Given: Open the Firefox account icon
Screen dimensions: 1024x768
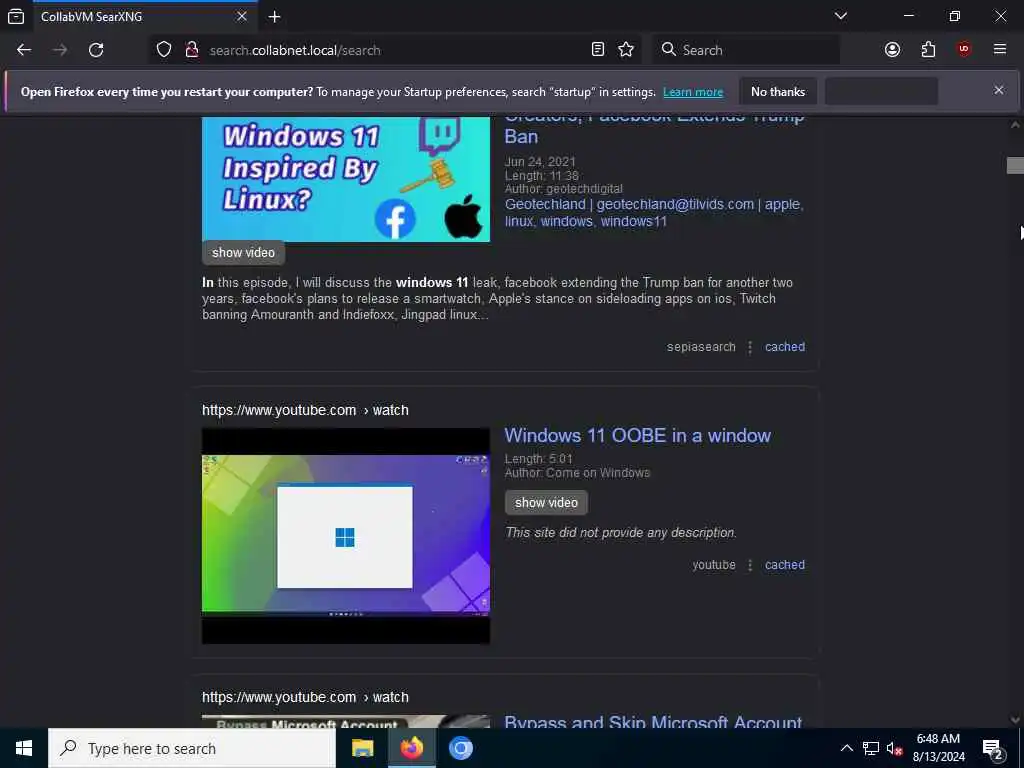Looking at the screenshot, I should click(892, 50).
